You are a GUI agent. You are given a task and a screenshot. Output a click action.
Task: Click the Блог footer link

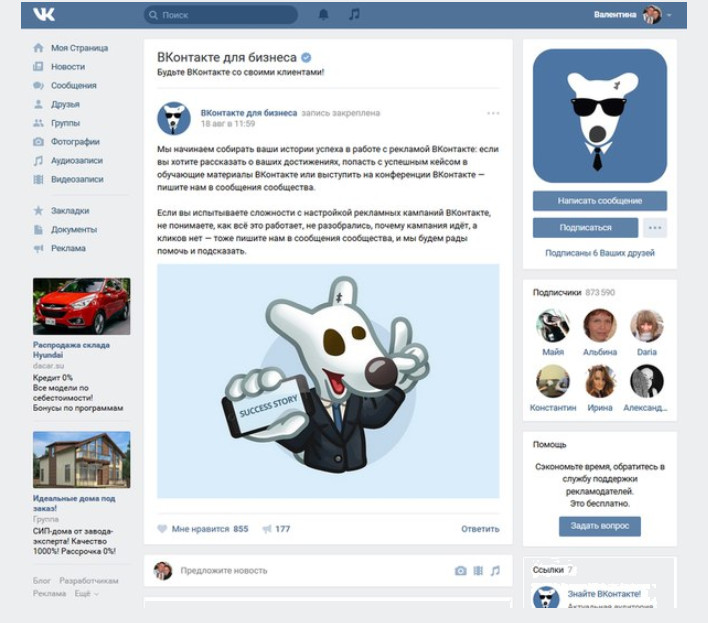tap(42, 581)
